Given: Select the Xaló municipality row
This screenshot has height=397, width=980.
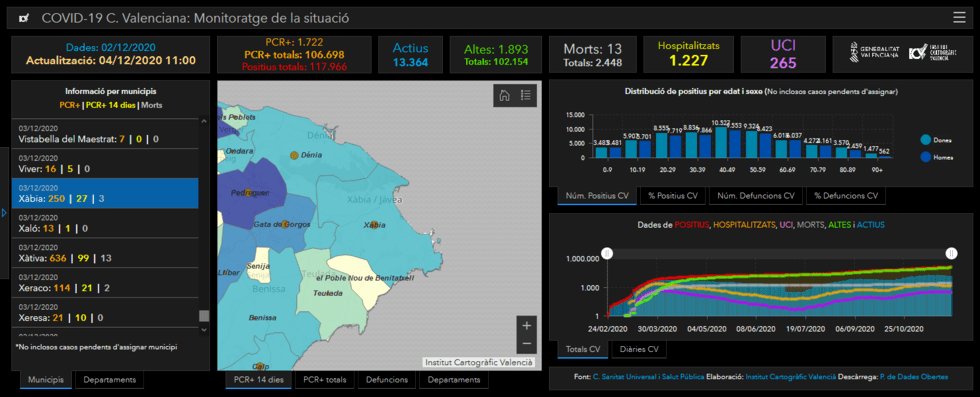Looking at the screenshot, I should (105, 223).
